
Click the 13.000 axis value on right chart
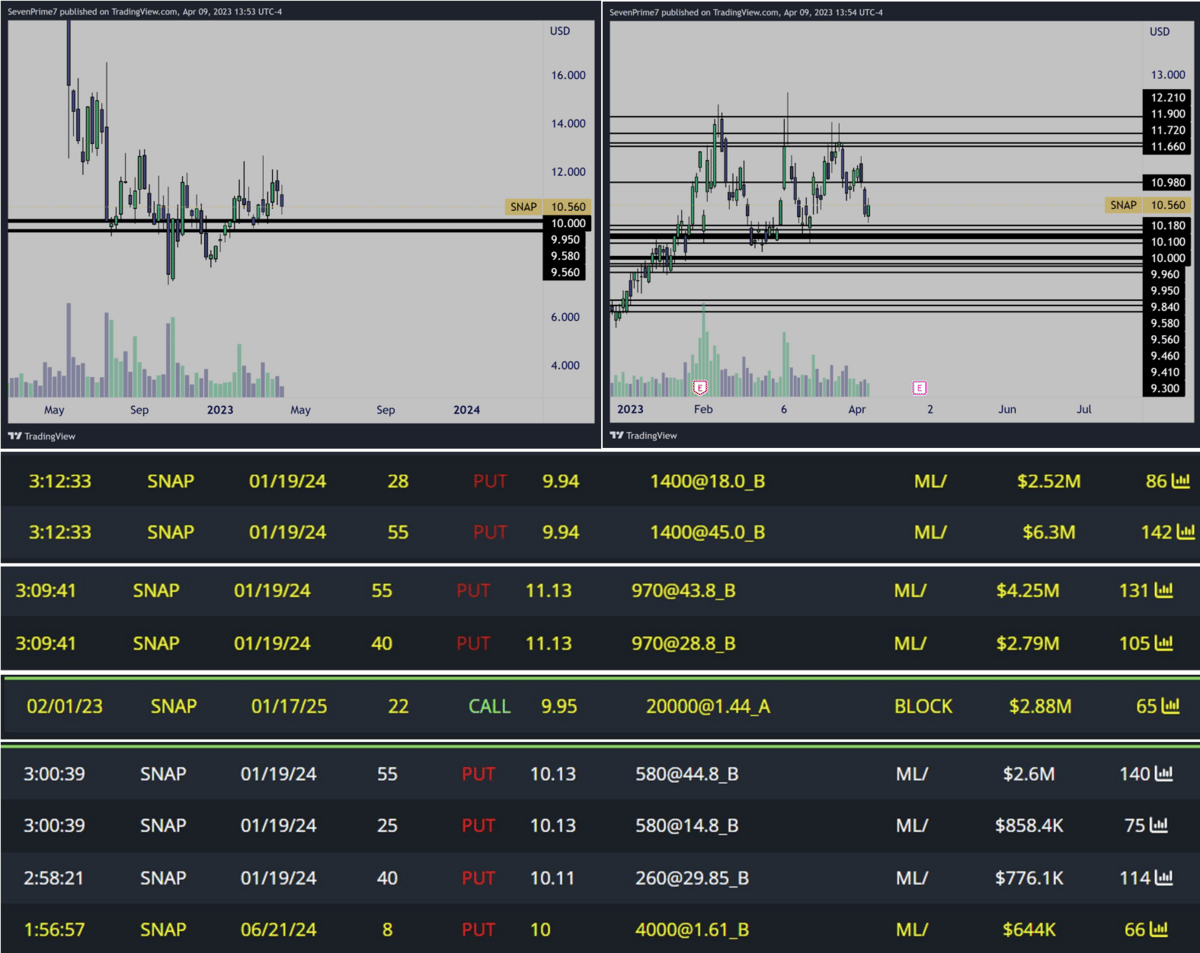pyautogui.click(x=1169, y=75)
